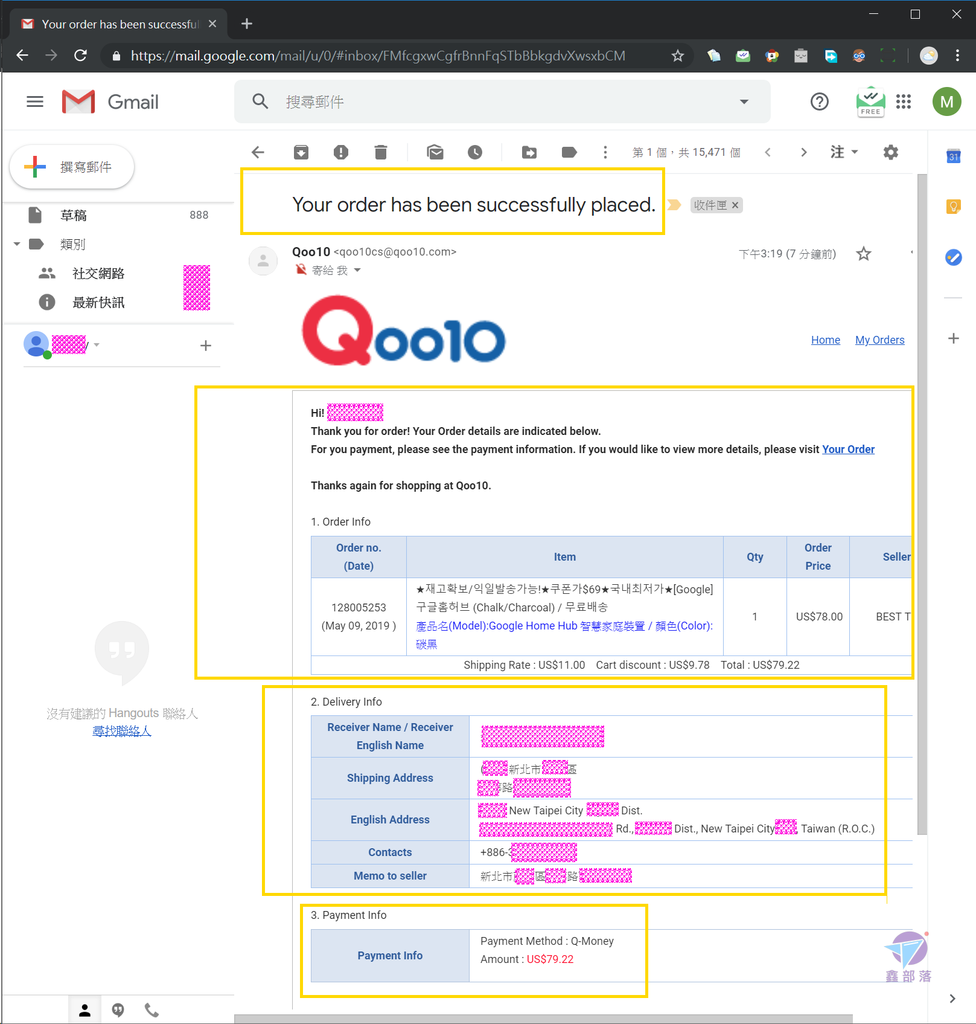This screenshot has height=1024, width=976.
Task: Open input method dropdown 注
Action: [843, 152]
